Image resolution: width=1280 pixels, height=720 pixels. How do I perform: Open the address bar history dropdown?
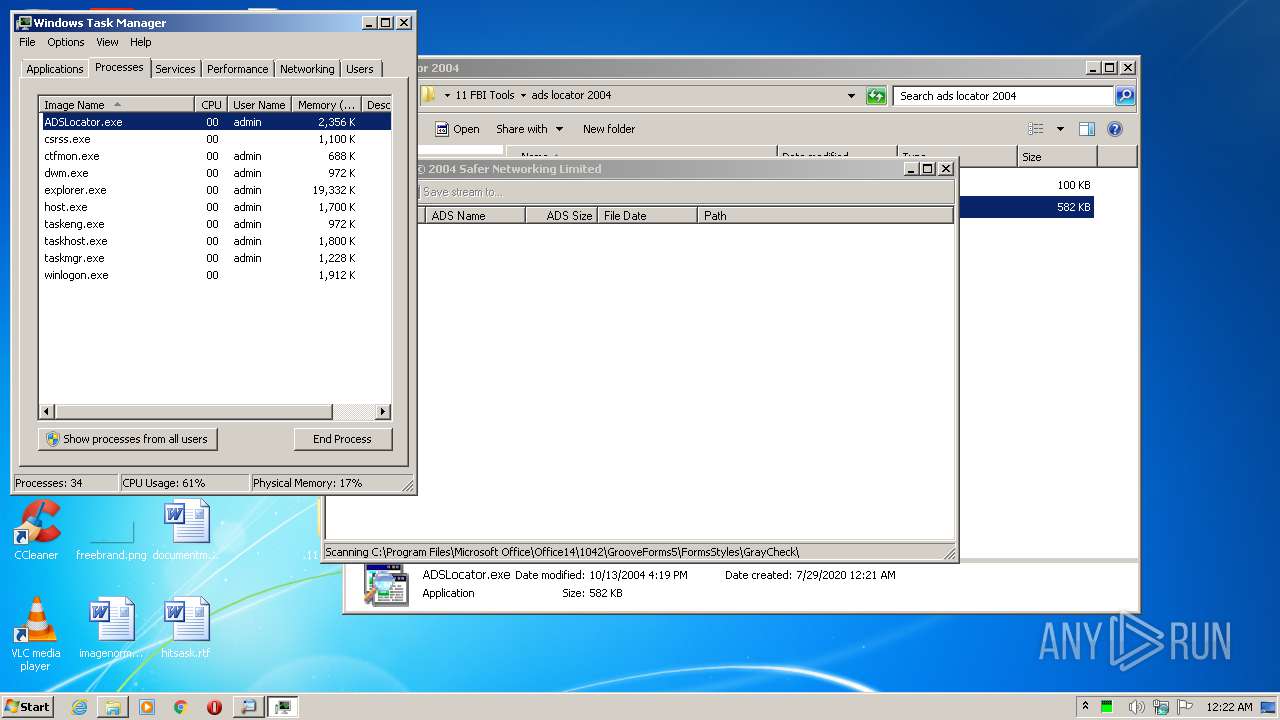pos(851,96)
